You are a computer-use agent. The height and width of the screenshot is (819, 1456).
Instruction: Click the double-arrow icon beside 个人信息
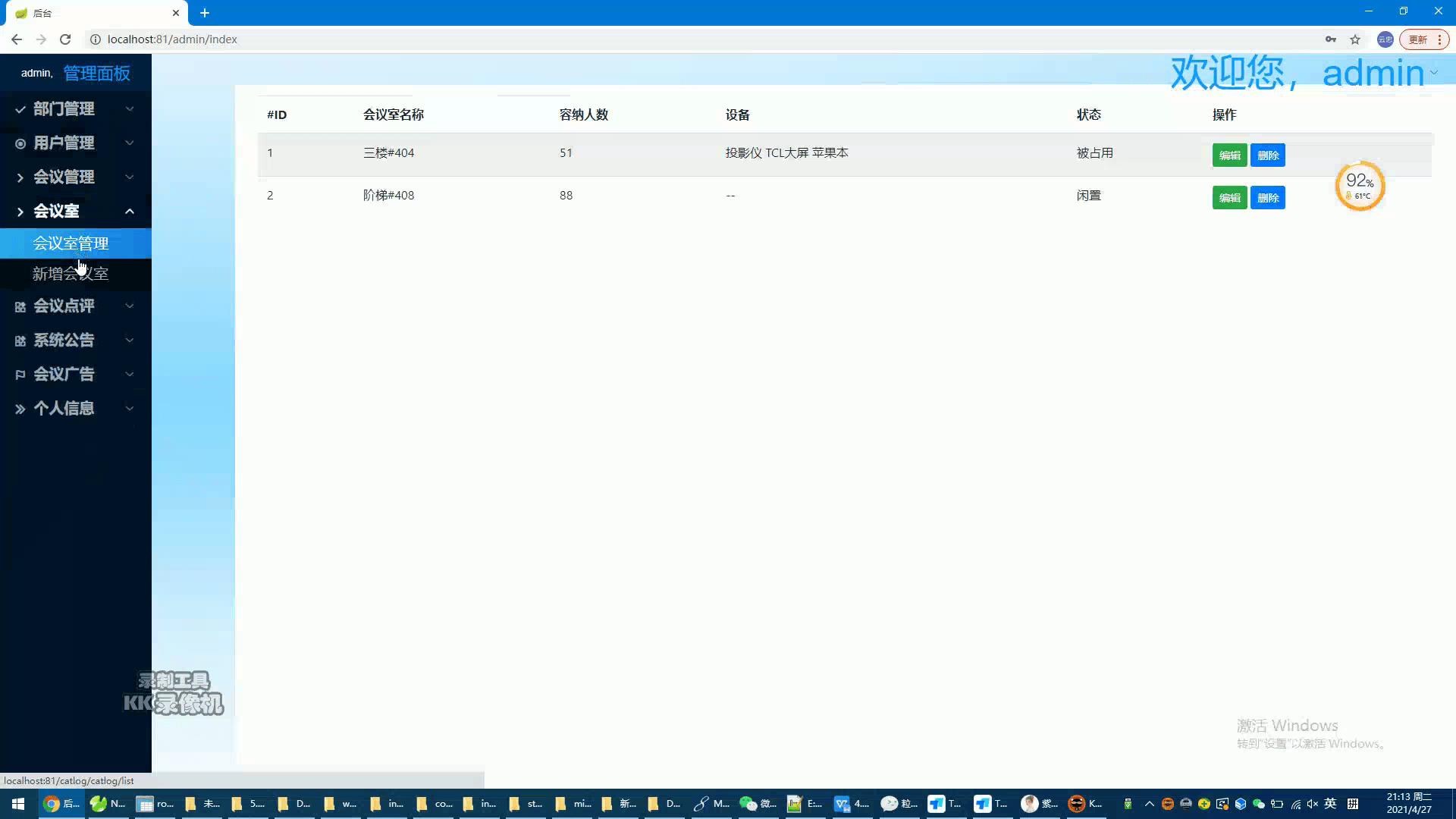(x=20, y=409)
